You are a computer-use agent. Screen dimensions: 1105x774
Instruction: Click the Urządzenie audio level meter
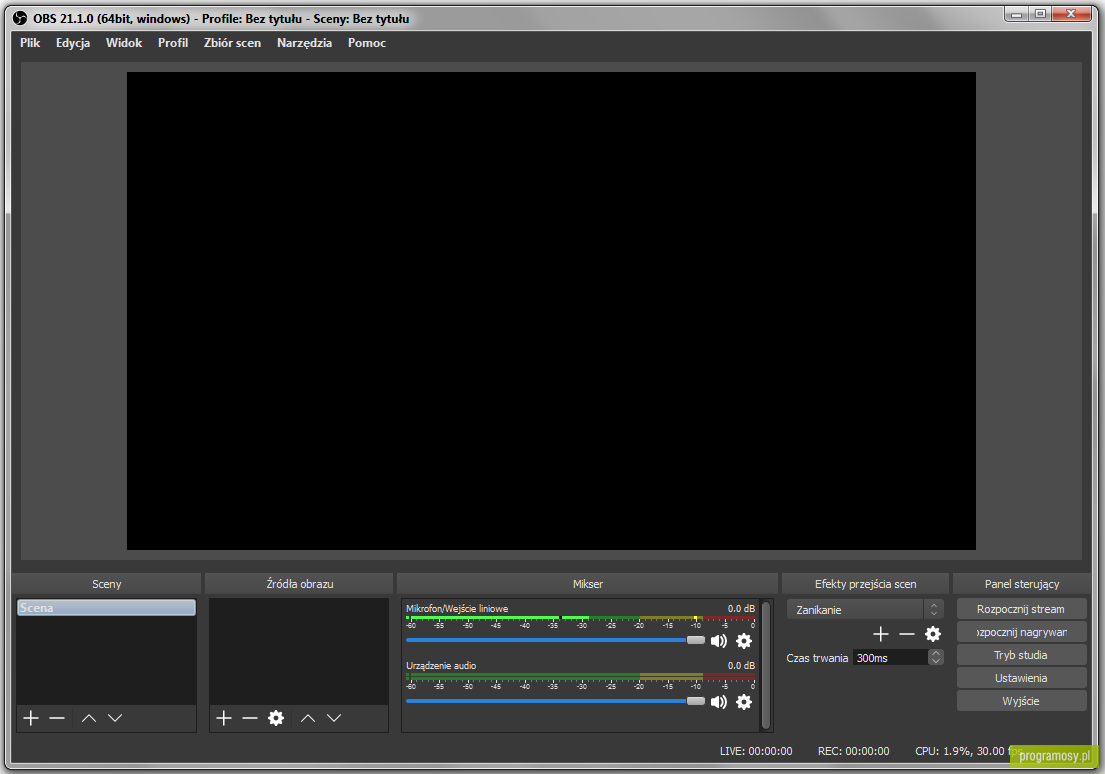pyautogui.click(x=581, y=677)
